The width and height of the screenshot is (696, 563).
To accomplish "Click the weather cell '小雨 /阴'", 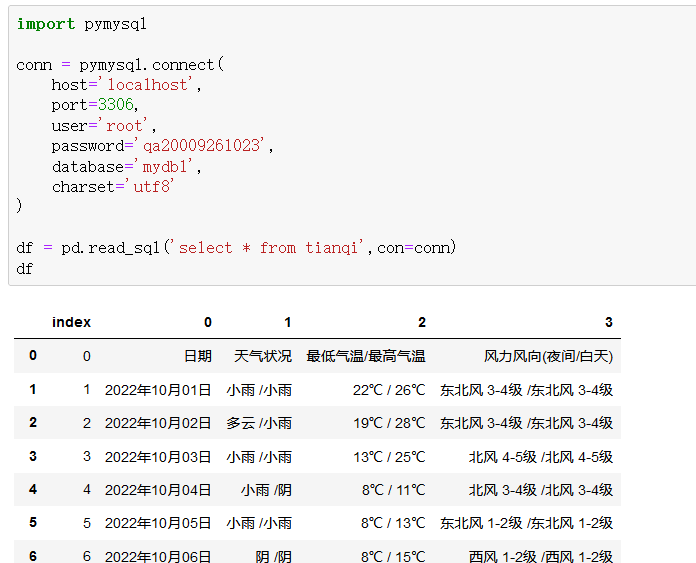I will 266,490.
